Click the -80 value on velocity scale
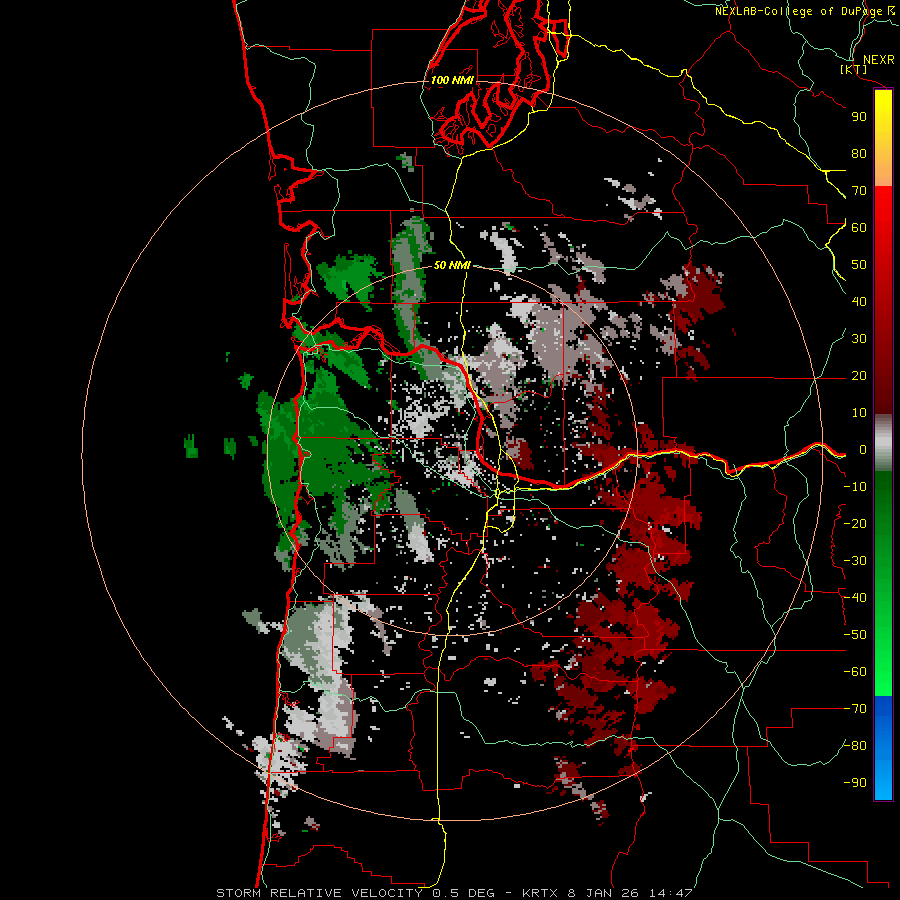 pyautogui.click(x=855, y=746)
